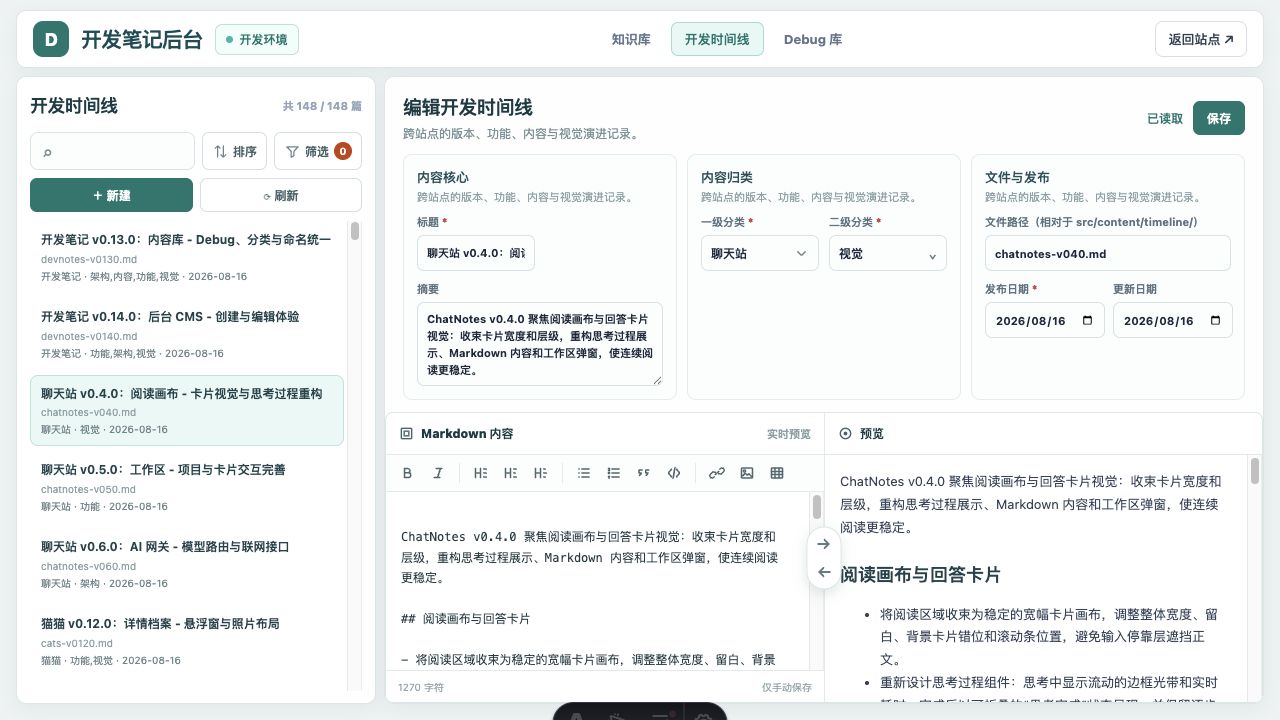This screenshot has height=720, width=1280.
Task: Click the 保存 button
Action: click(x=1219, y=118)
